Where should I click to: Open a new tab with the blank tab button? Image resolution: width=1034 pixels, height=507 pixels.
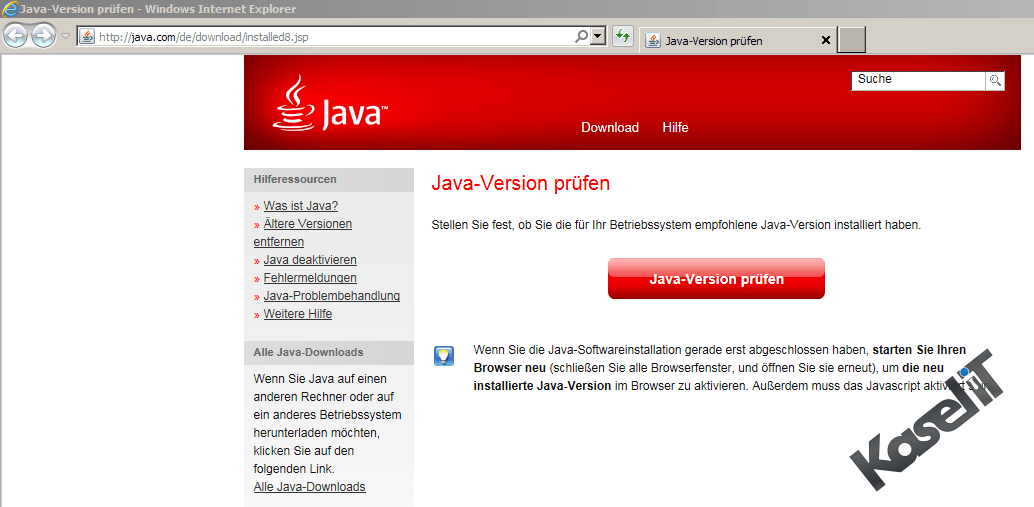tap(851, 40)
